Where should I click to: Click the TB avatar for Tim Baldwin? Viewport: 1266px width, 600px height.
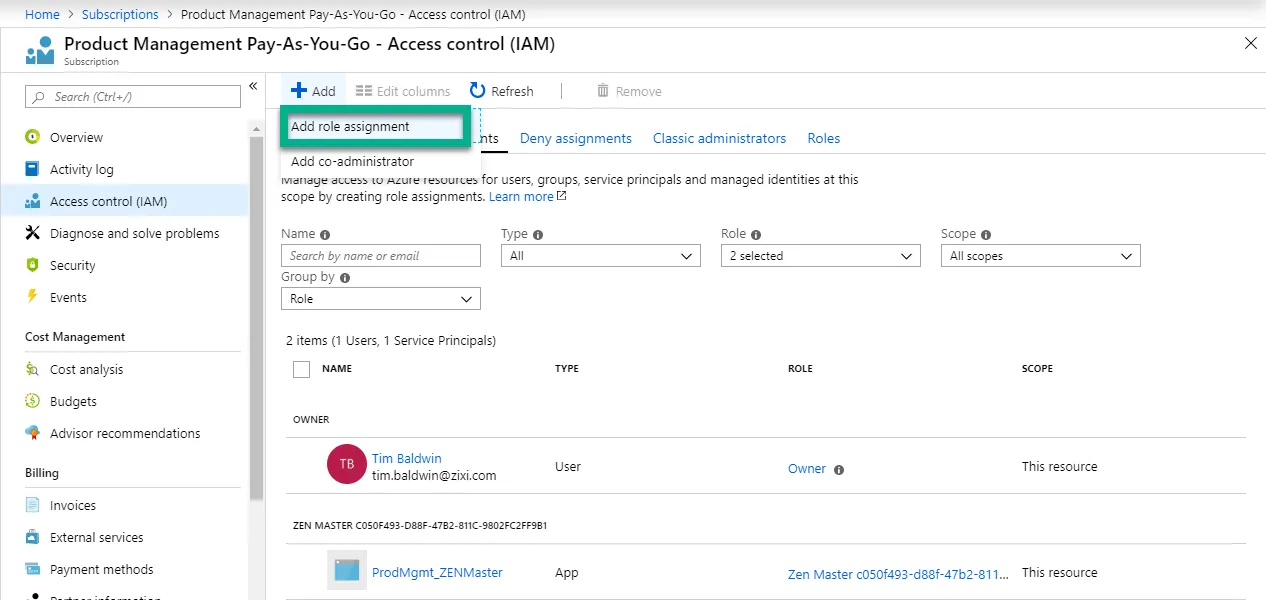point(346,464)
